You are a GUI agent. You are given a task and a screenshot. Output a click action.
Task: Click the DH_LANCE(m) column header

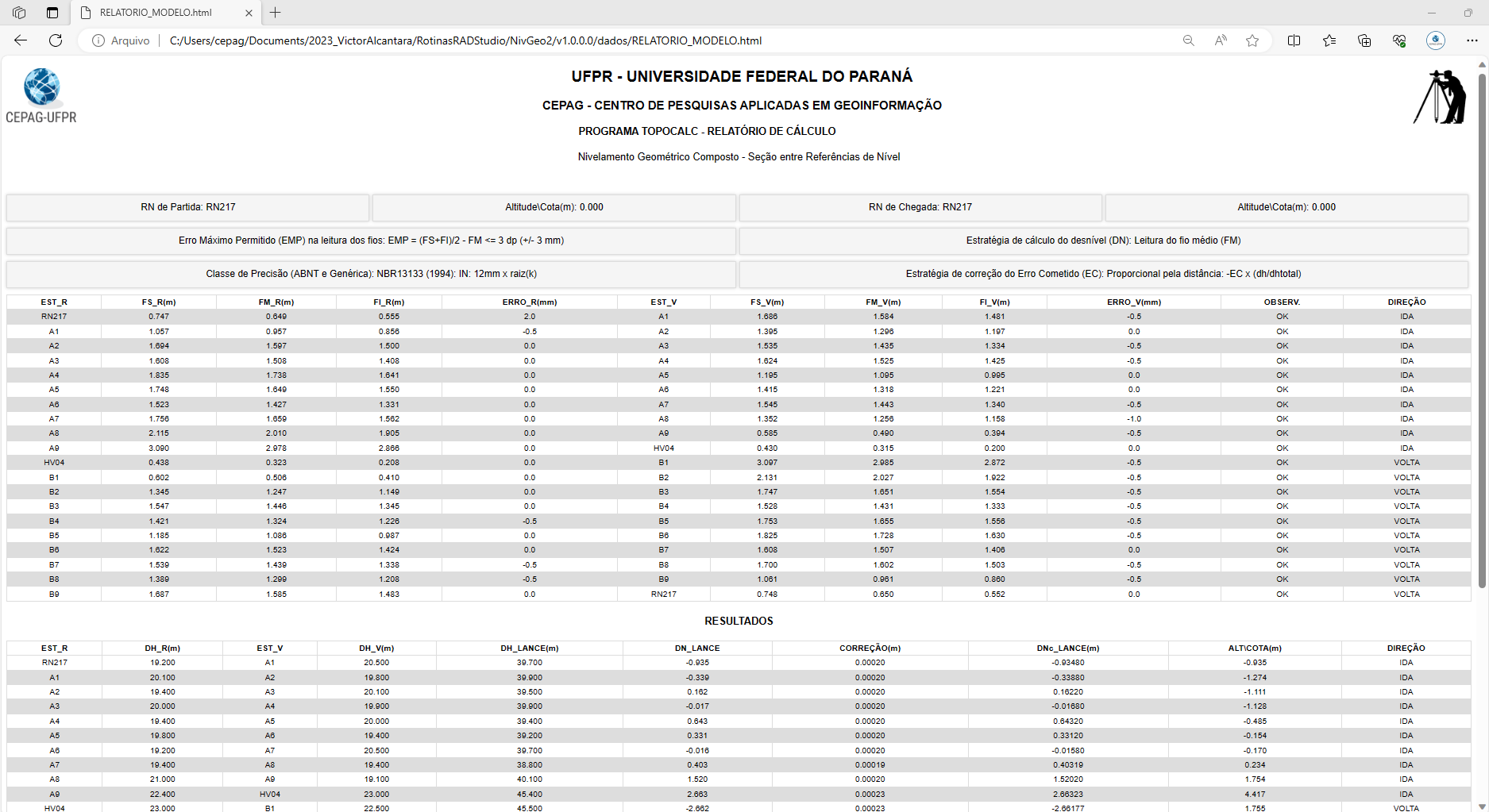click(530, 648)
